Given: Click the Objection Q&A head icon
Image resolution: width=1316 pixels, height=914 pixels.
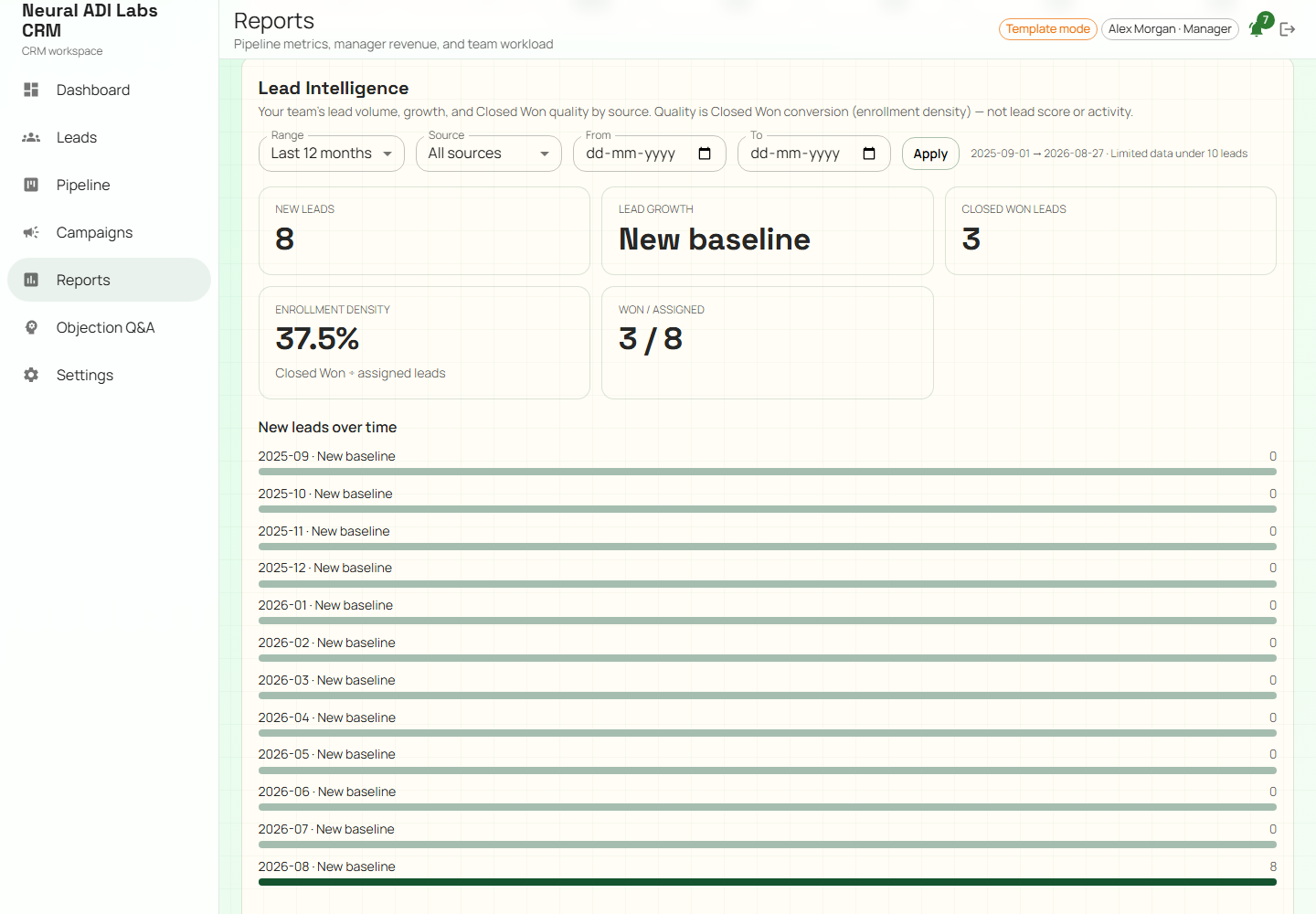Looking at the screenshot, I should pyautogui.click(x=31, y=327).
